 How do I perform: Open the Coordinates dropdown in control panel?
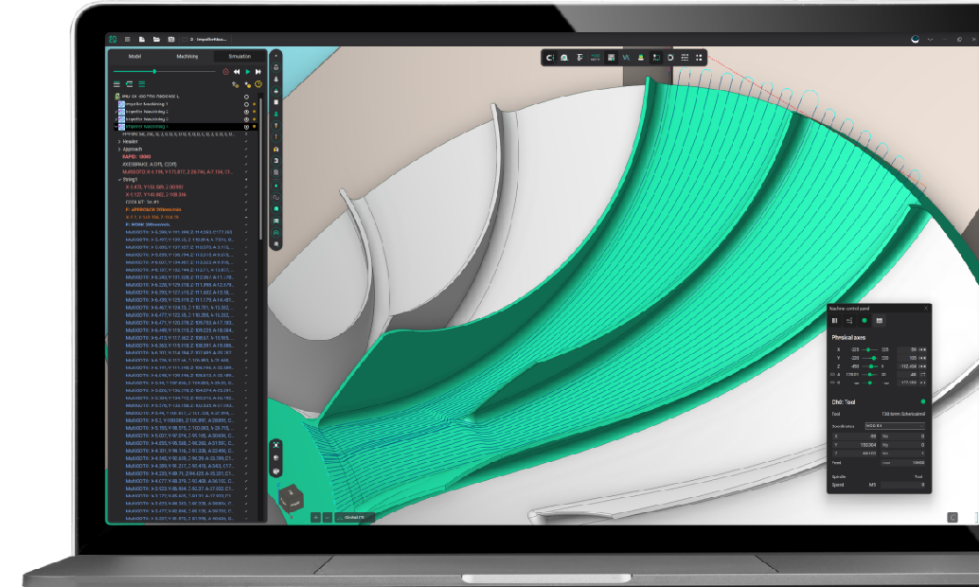[x=894, y=425]
